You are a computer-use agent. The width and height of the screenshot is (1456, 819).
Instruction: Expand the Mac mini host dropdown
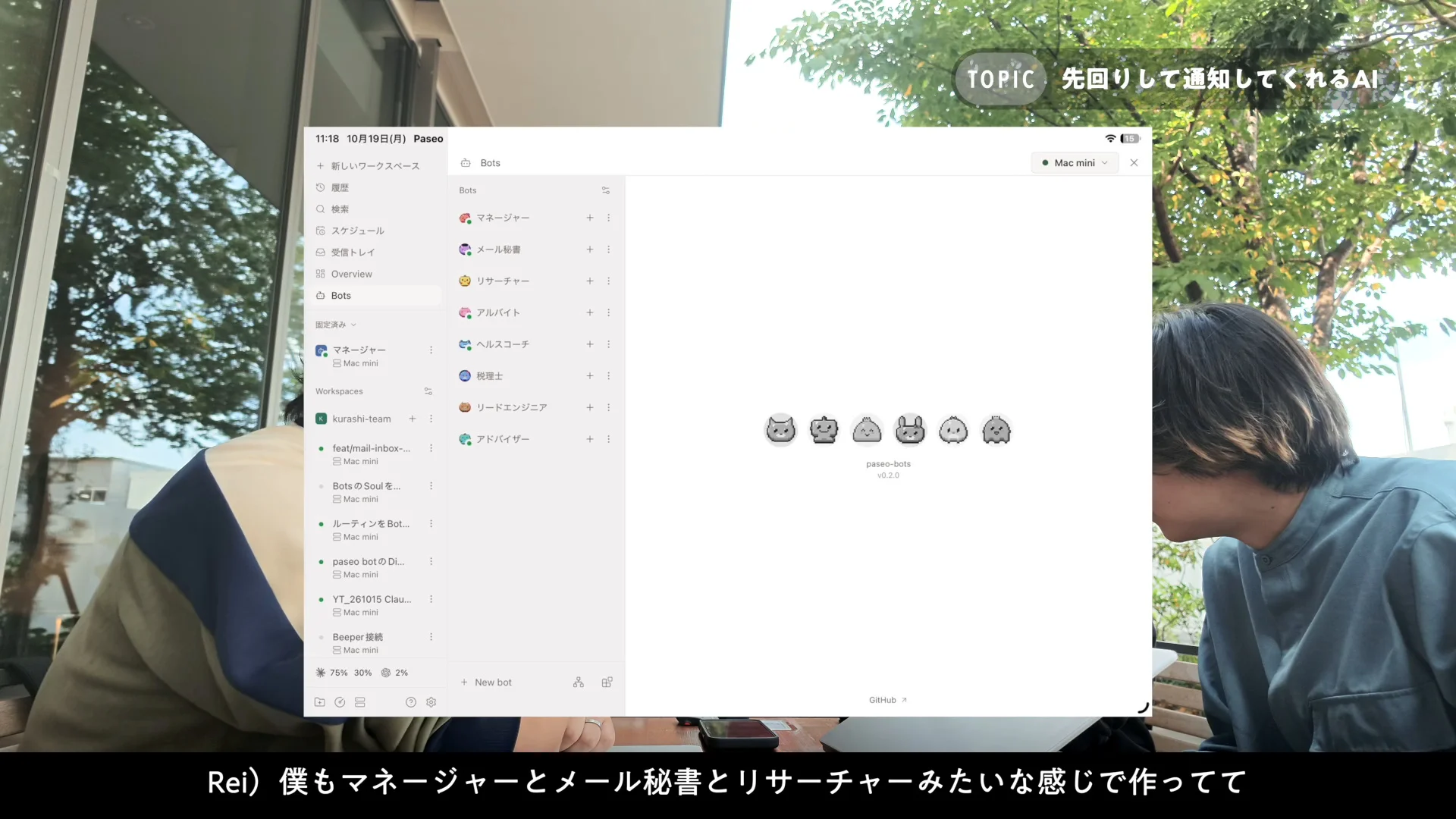coord(1075,163)
